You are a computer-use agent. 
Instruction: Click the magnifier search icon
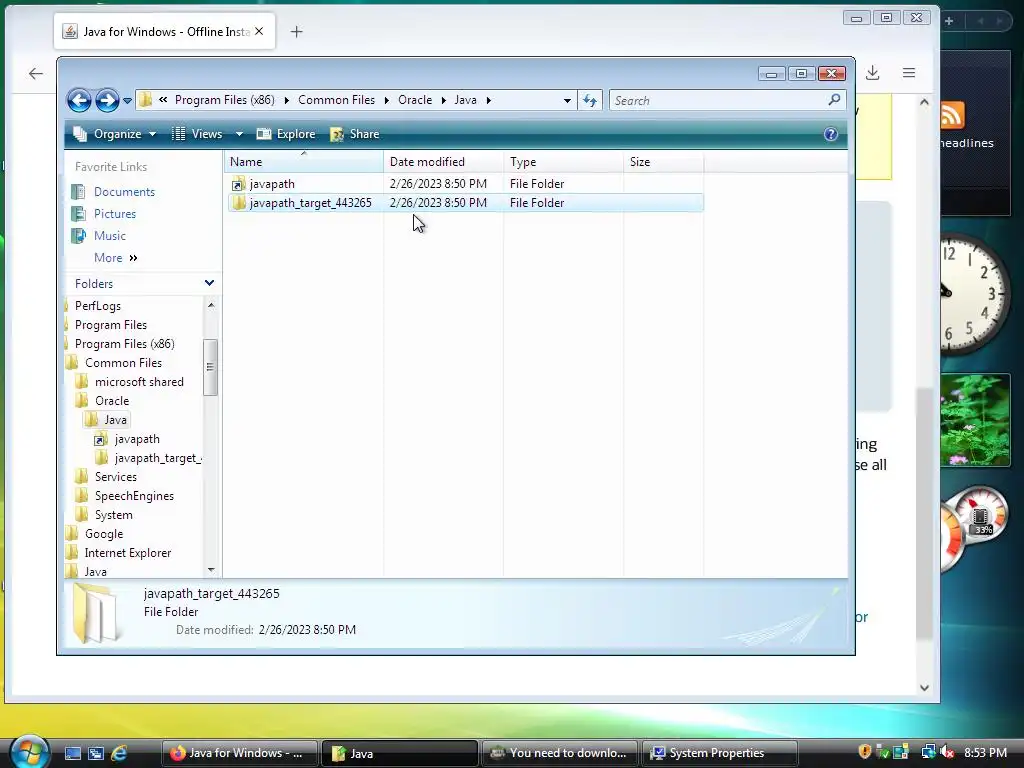834,100
